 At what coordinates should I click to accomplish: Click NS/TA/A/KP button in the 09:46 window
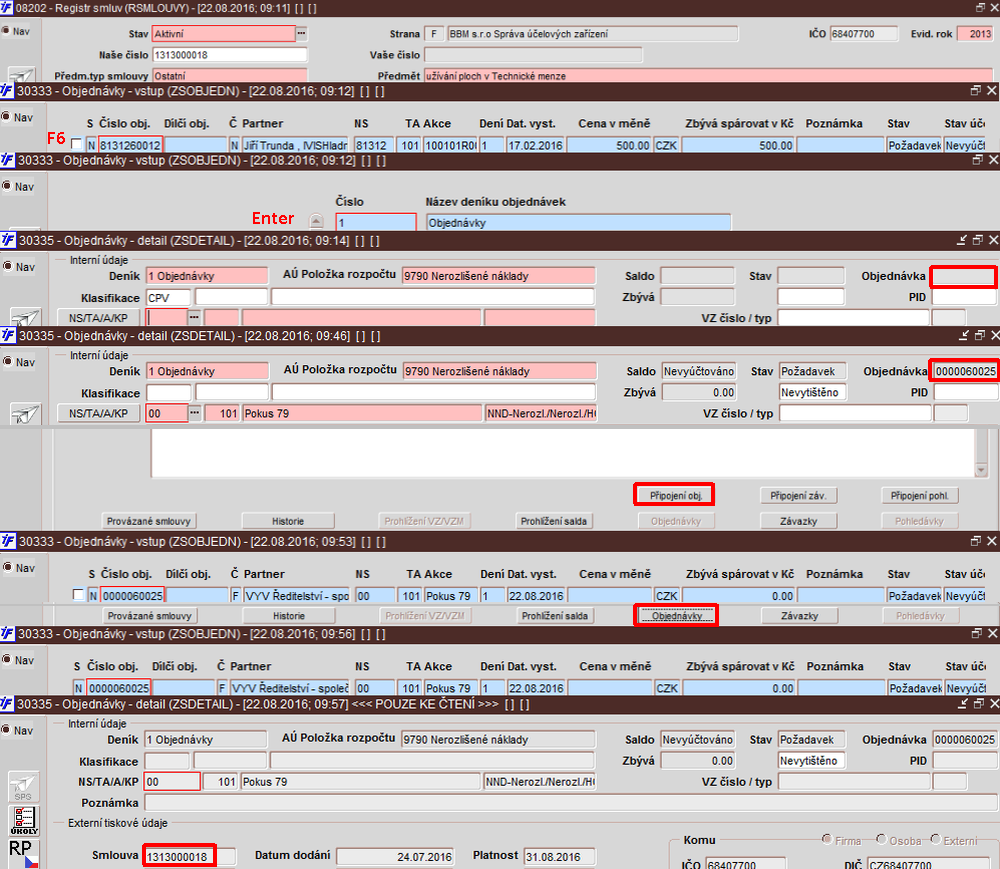(98, 413)
